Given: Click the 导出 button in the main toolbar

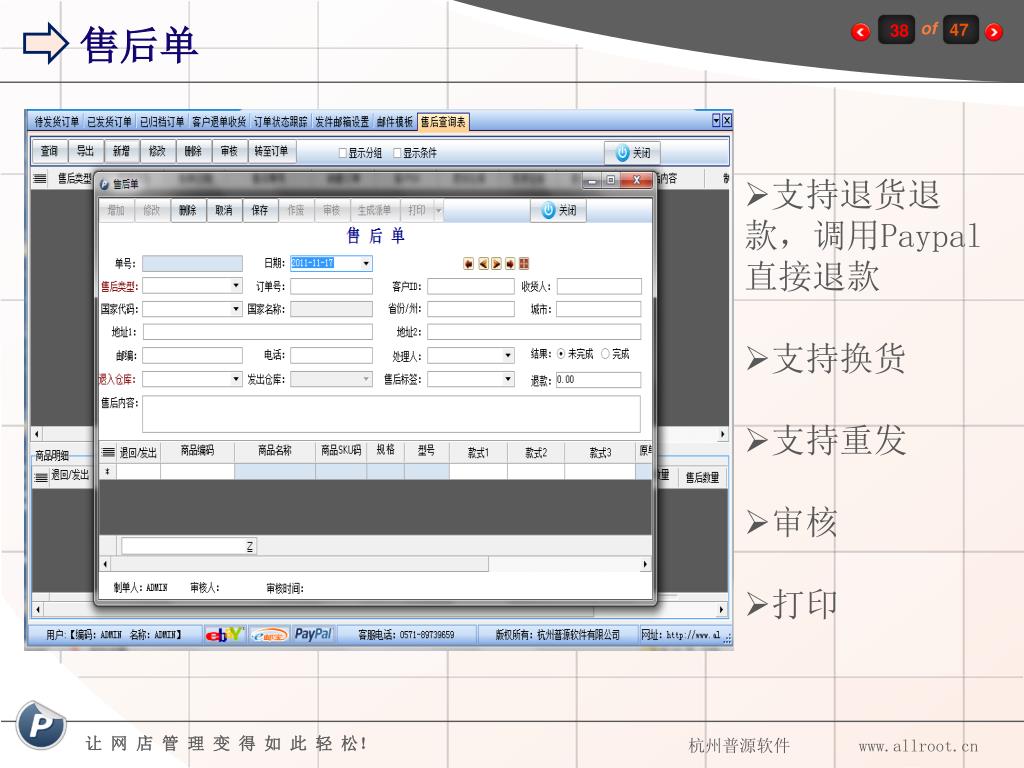Looking at the screenshot, I should coord(86,152).
